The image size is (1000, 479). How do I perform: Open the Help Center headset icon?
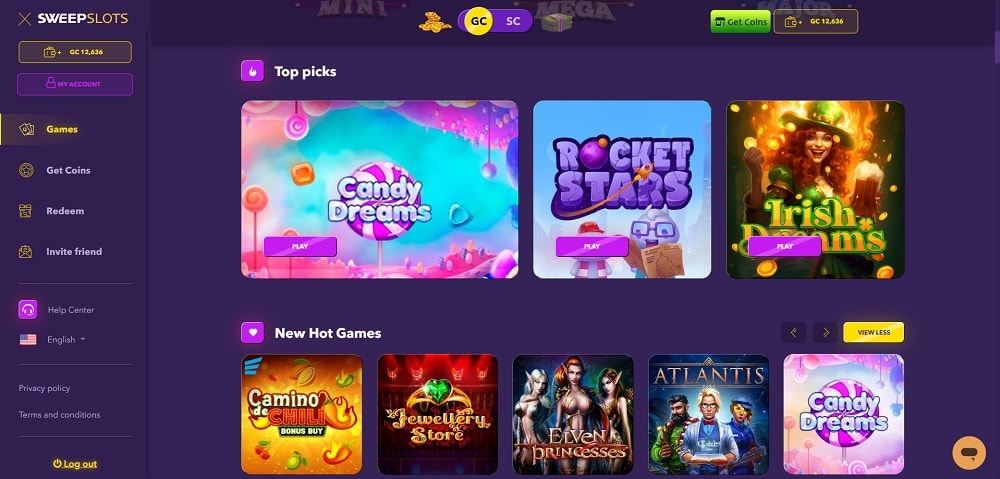point(27,309)
